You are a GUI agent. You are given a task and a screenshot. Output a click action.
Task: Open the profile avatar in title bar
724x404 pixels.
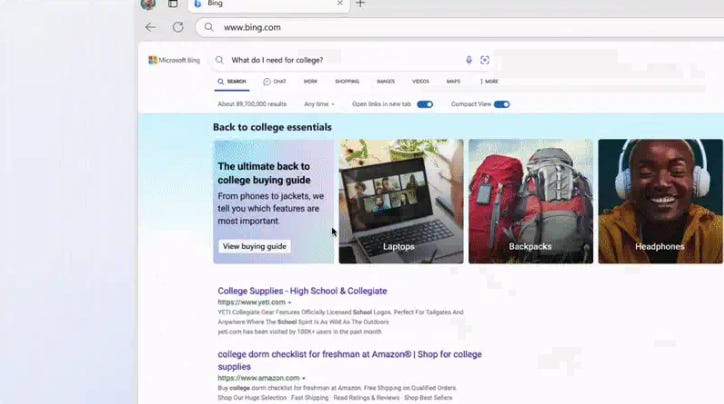[148, 4]
